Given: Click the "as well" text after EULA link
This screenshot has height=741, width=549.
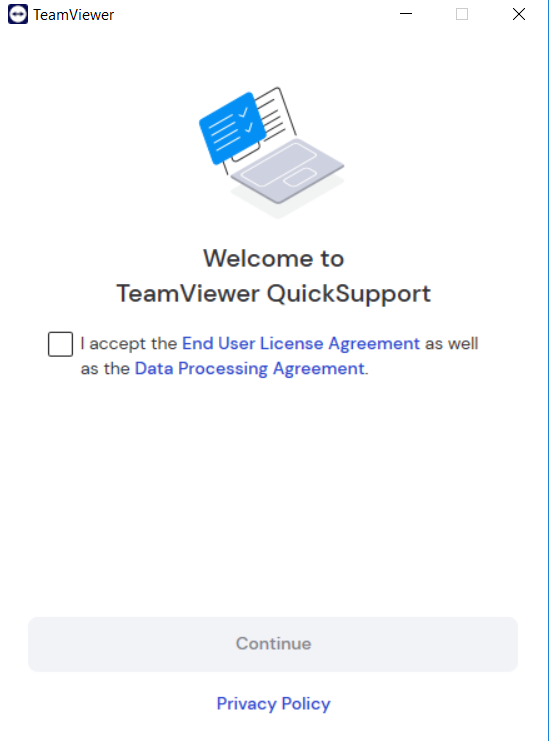Looking at the screenshot, I should (452, 344).
